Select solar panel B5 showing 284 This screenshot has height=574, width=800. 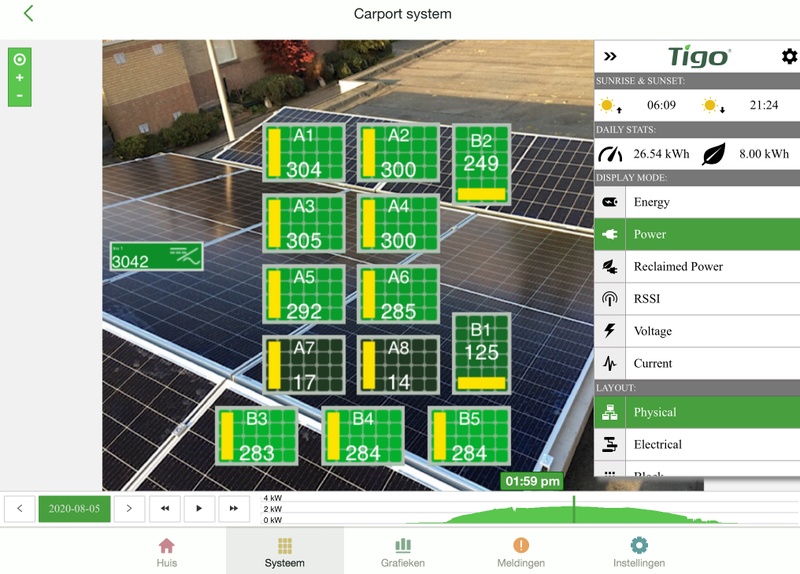[469, 436]
